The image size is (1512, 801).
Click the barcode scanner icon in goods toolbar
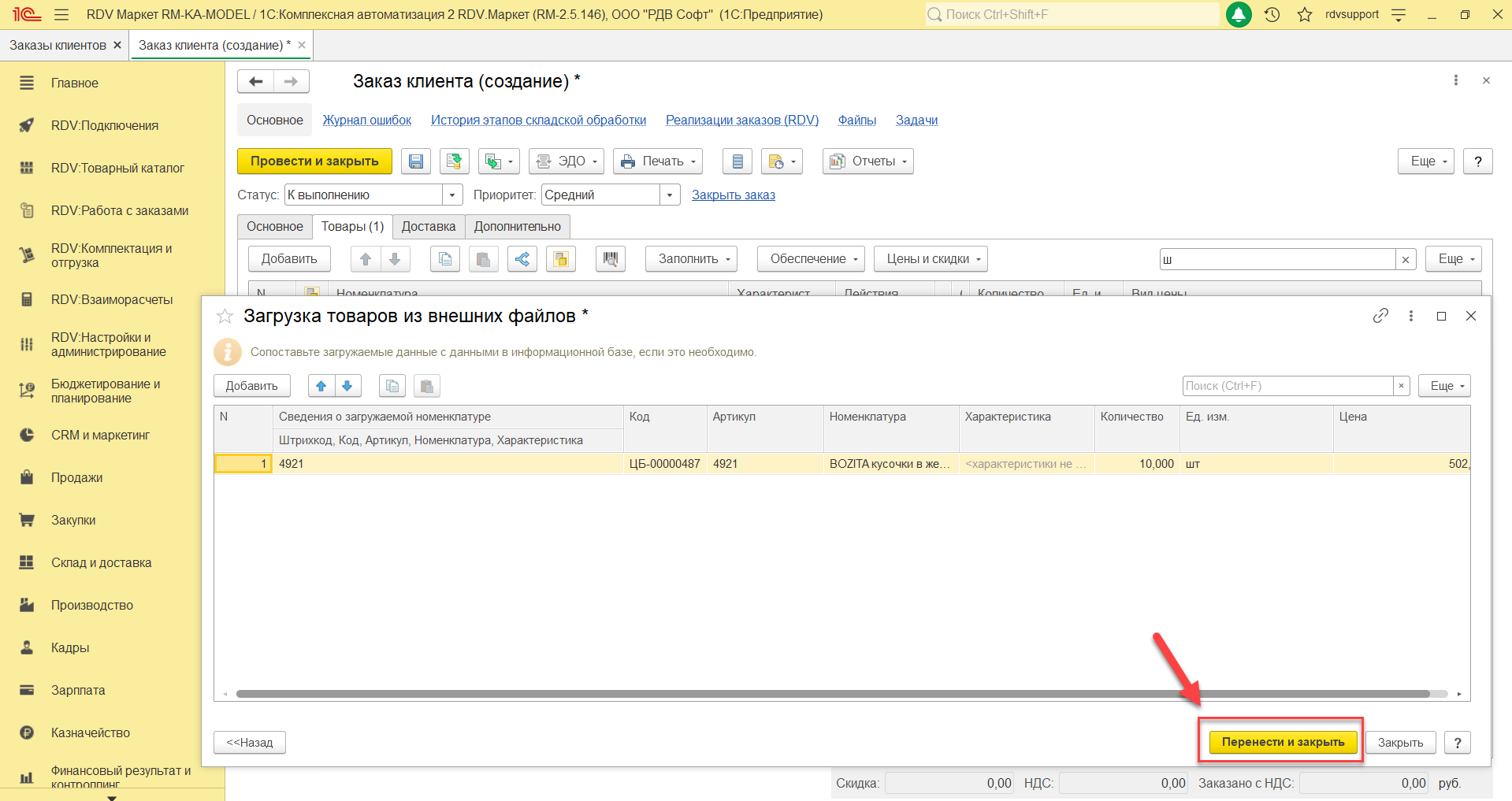click(610, 259)
